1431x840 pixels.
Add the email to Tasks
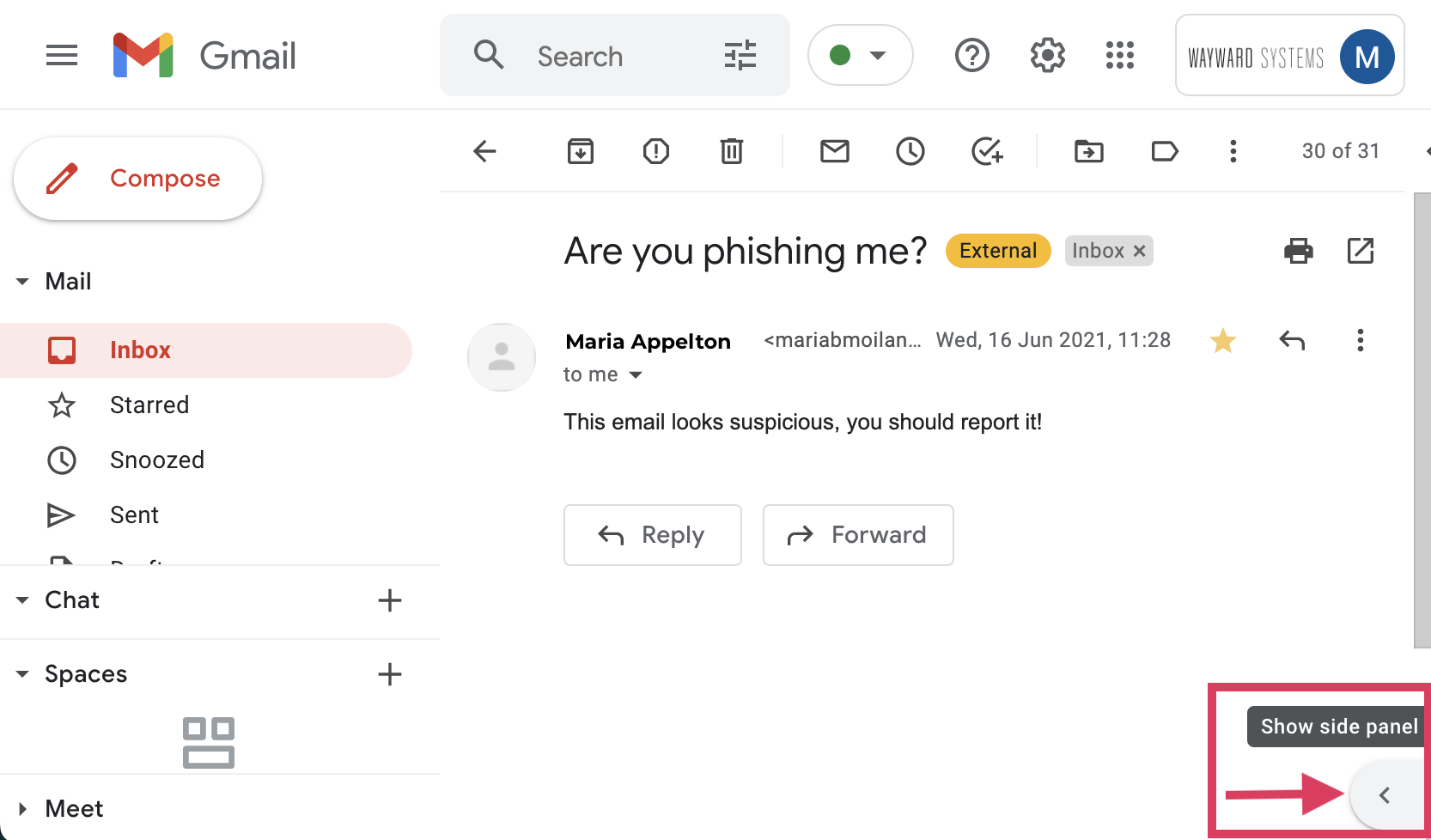987,151
